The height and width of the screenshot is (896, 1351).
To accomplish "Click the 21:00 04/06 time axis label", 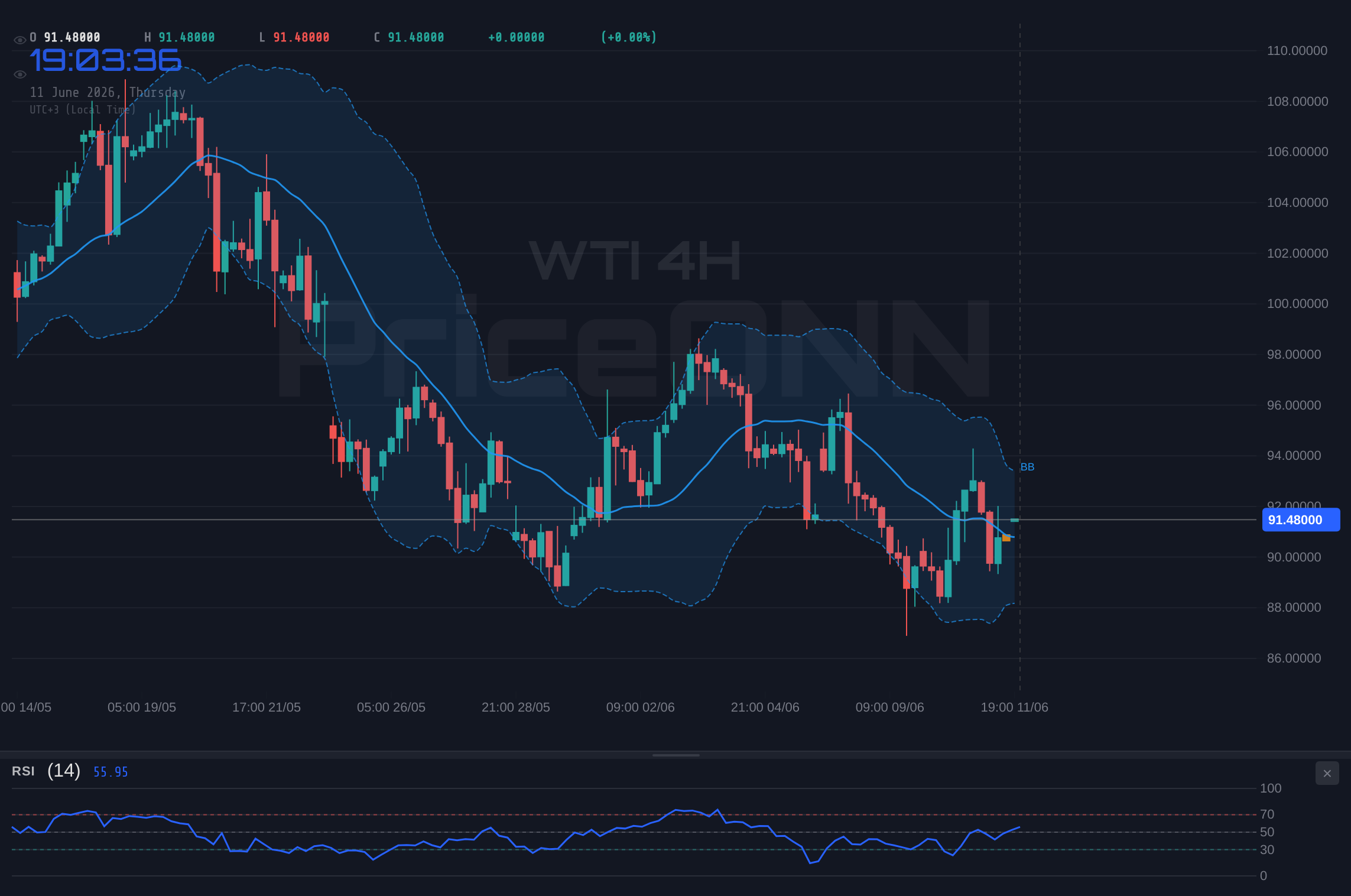I will (765, 707).
